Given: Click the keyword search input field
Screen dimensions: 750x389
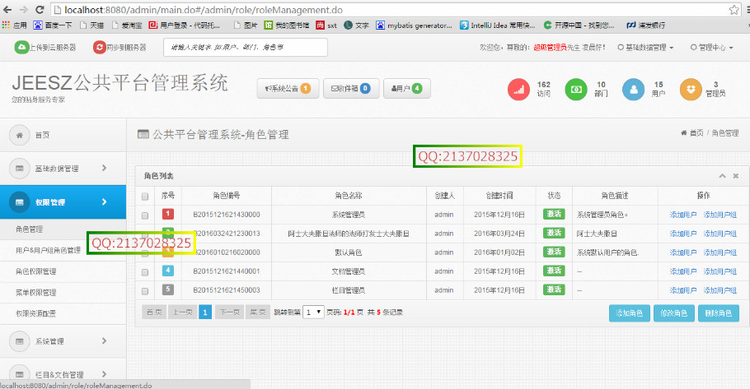Looking at the screenshot, I should [245, 47].
